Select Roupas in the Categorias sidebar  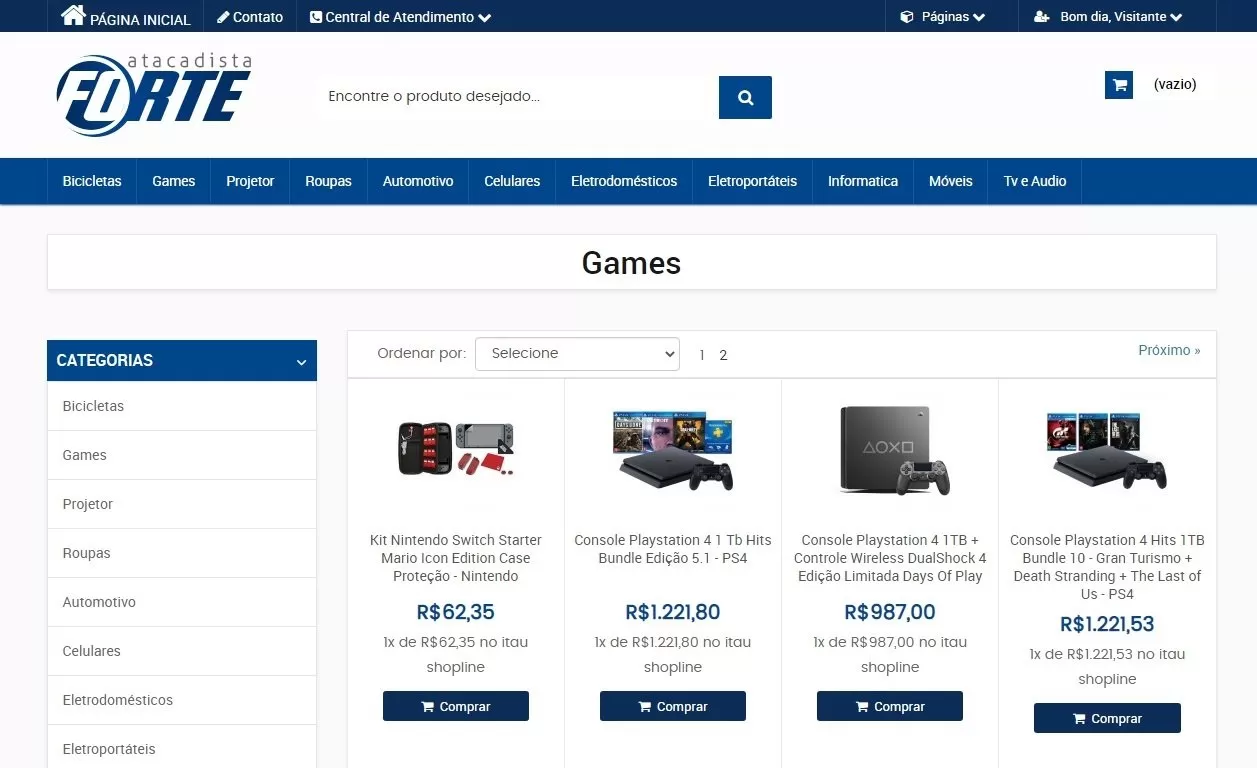coord(182,553)
